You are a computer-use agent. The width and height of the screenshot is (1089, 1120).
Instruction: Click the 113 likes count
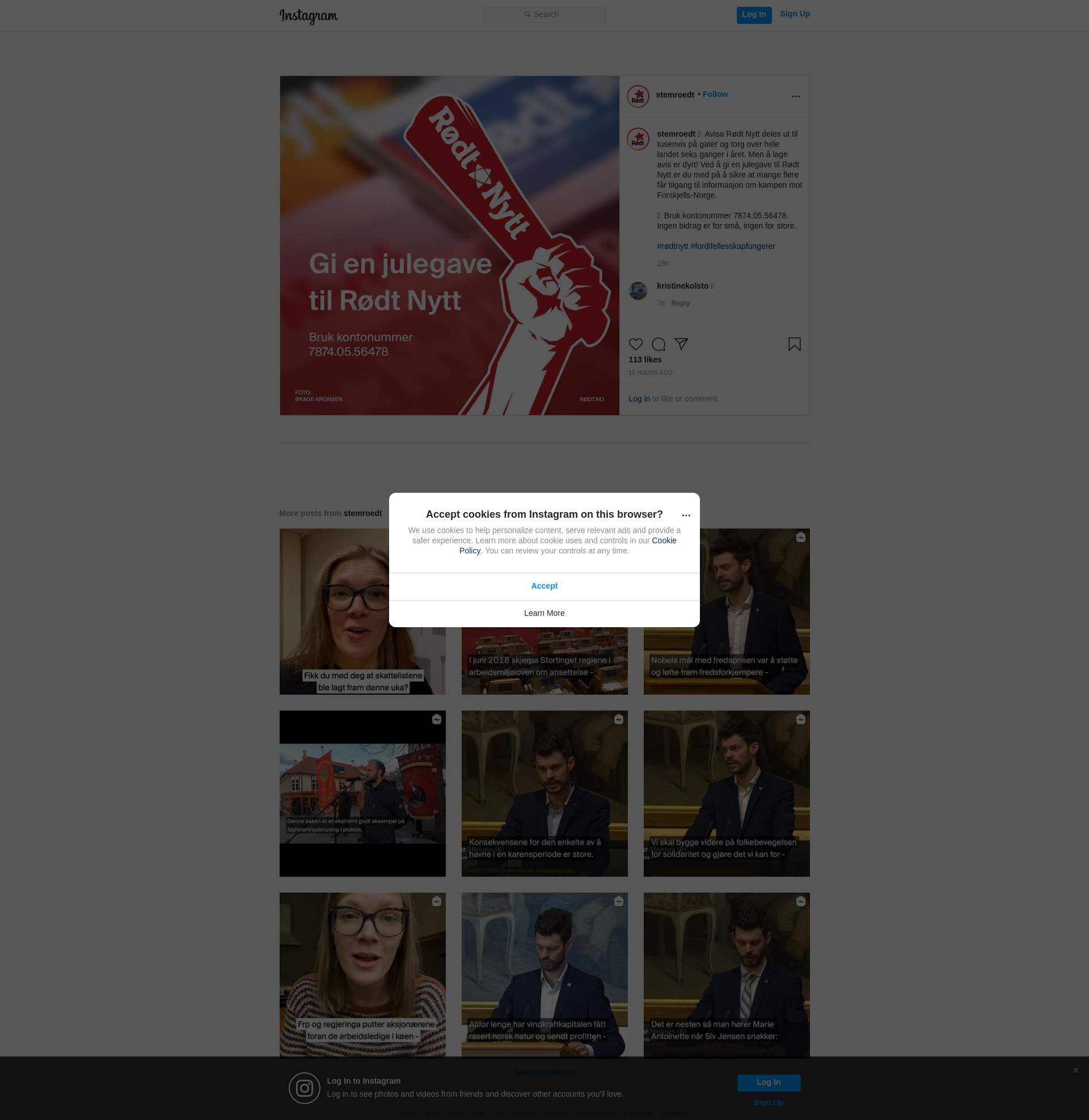click(x=644, y=360)
